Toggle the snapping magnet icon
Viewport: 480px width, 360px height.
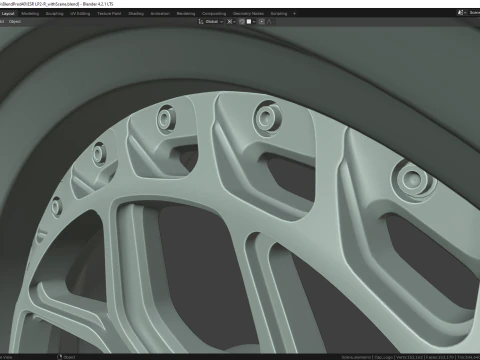tap(242, 22)
